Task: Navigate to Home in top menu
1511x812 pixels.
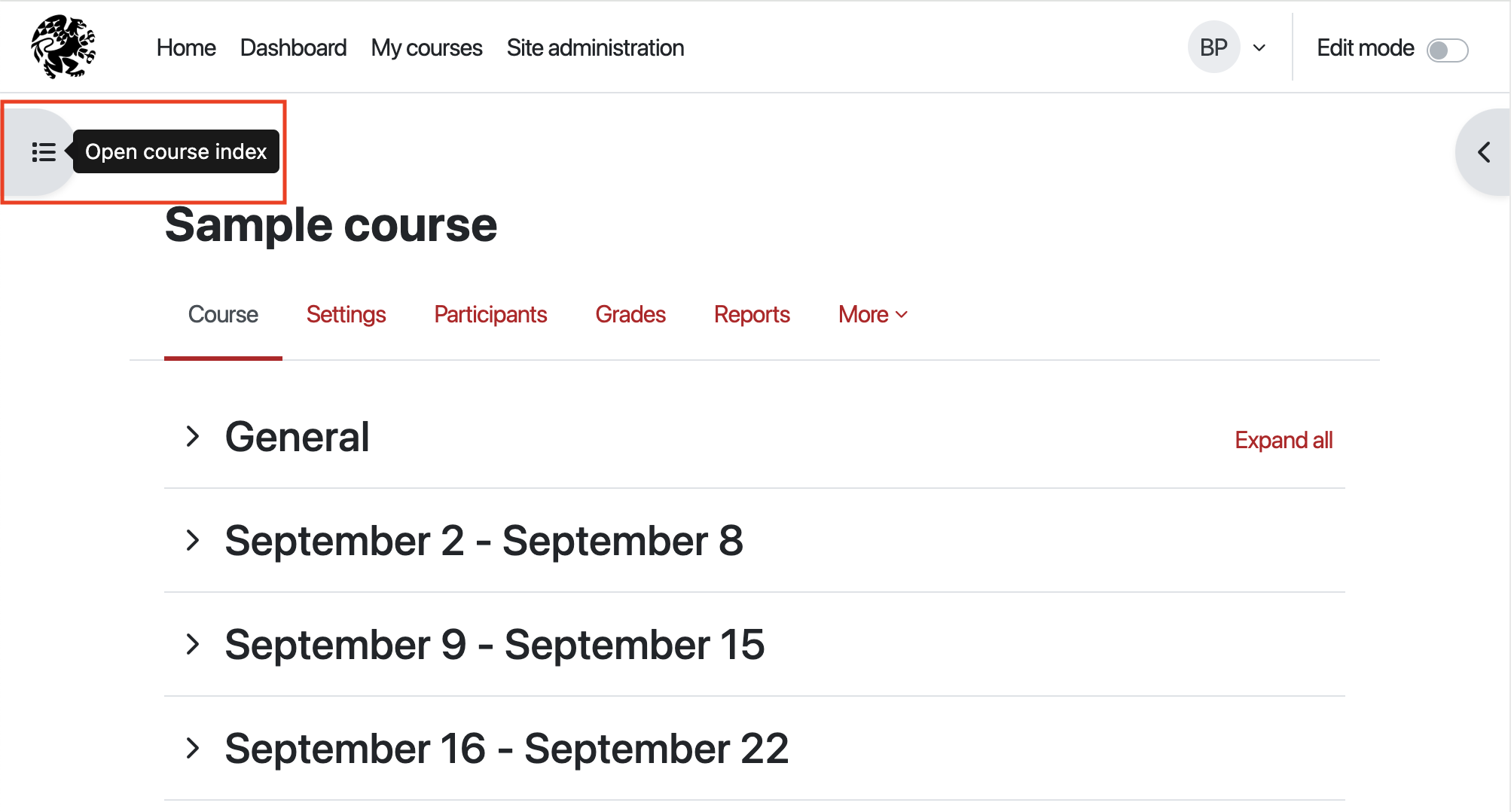Action: tap(186, 47)
